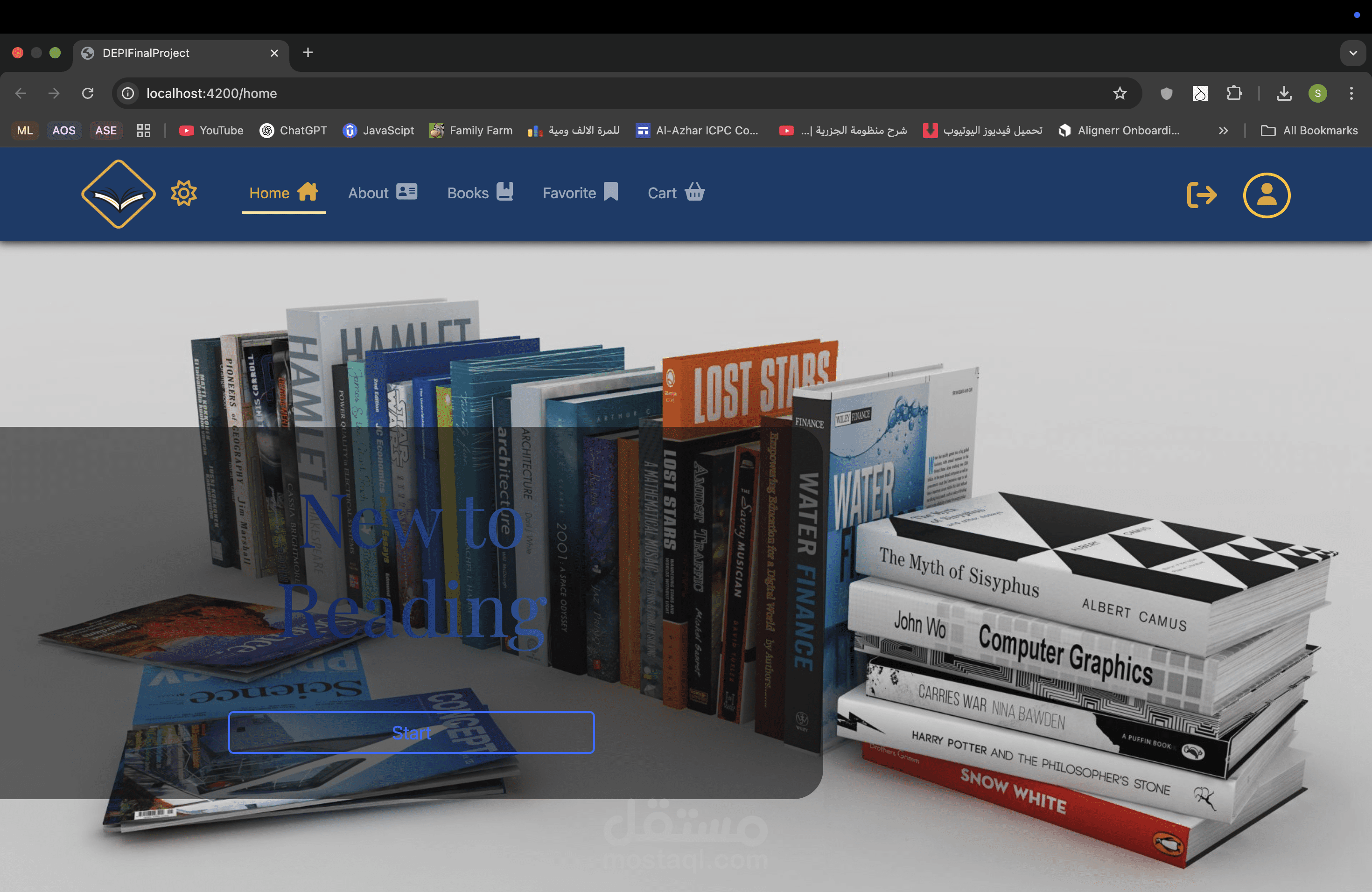Open the bookmark left of Alignerr Onboarding
The width and height of the screenshot is (1372, 892).
(983, 131)
